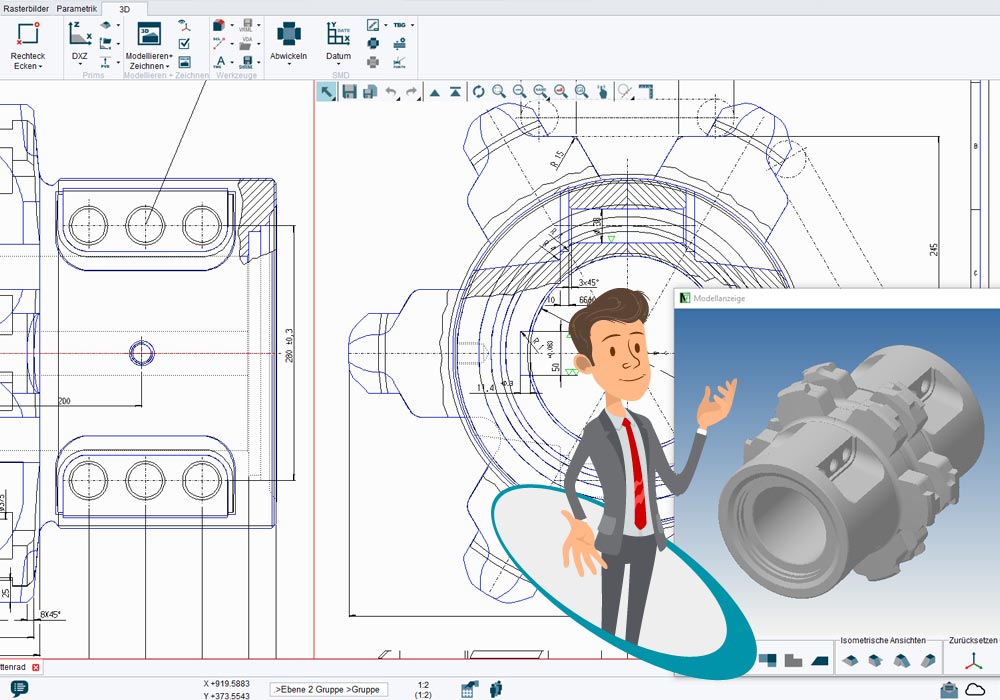This screenshot has height=700, width=1000.
Task: Activate the pan hand tool
Action: [x=602, y=92]
